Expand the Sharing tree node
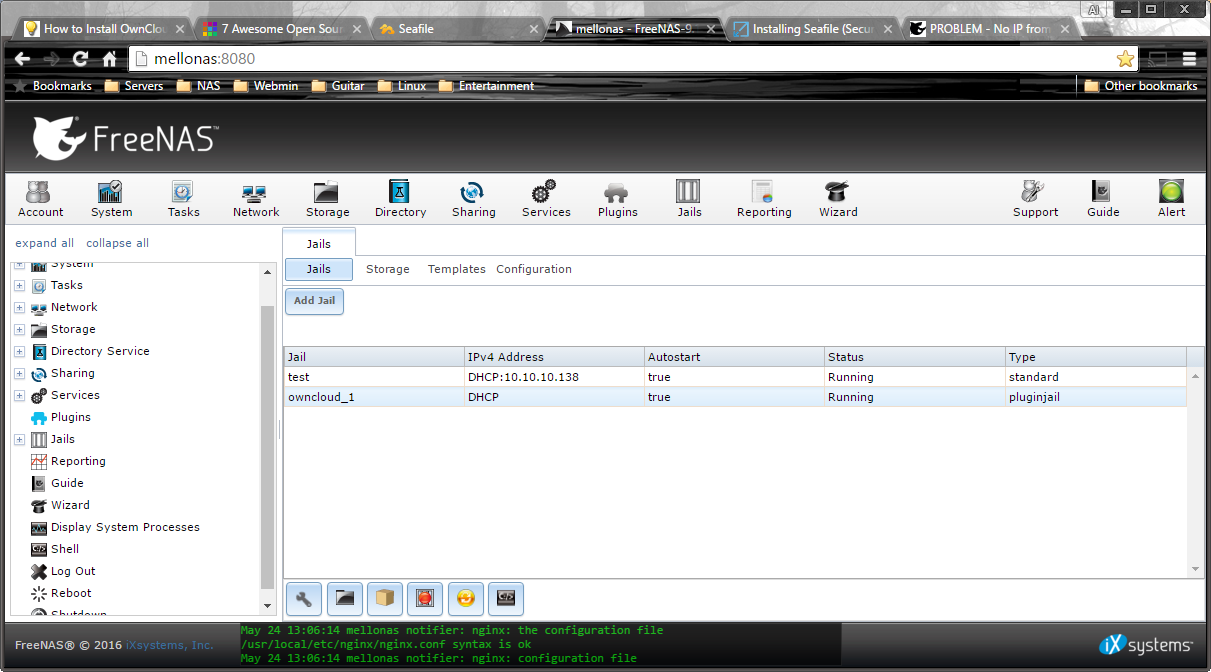 (19, 374)
